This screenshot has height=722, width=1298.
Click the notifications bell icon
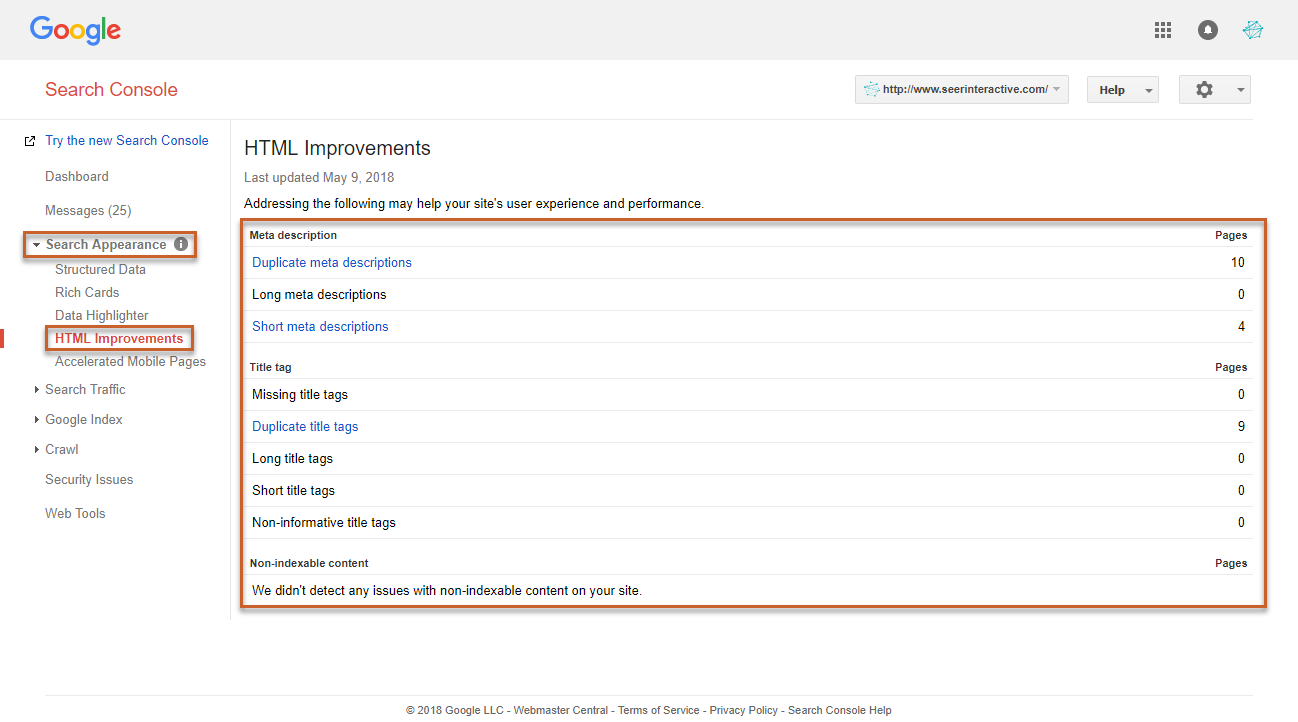[1208, 30]
